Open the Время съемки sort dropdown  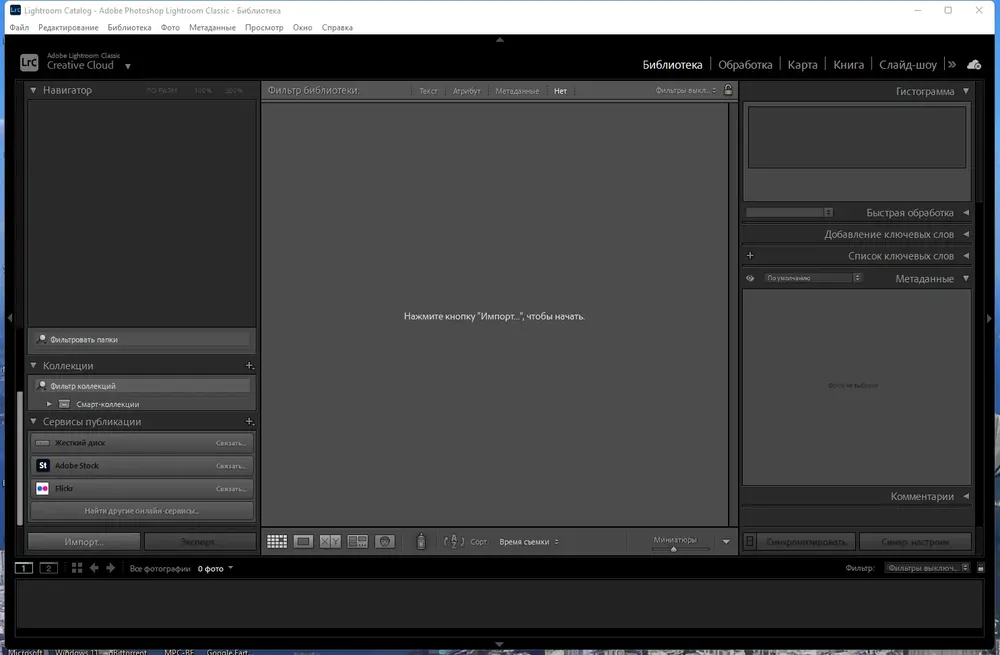529,541
